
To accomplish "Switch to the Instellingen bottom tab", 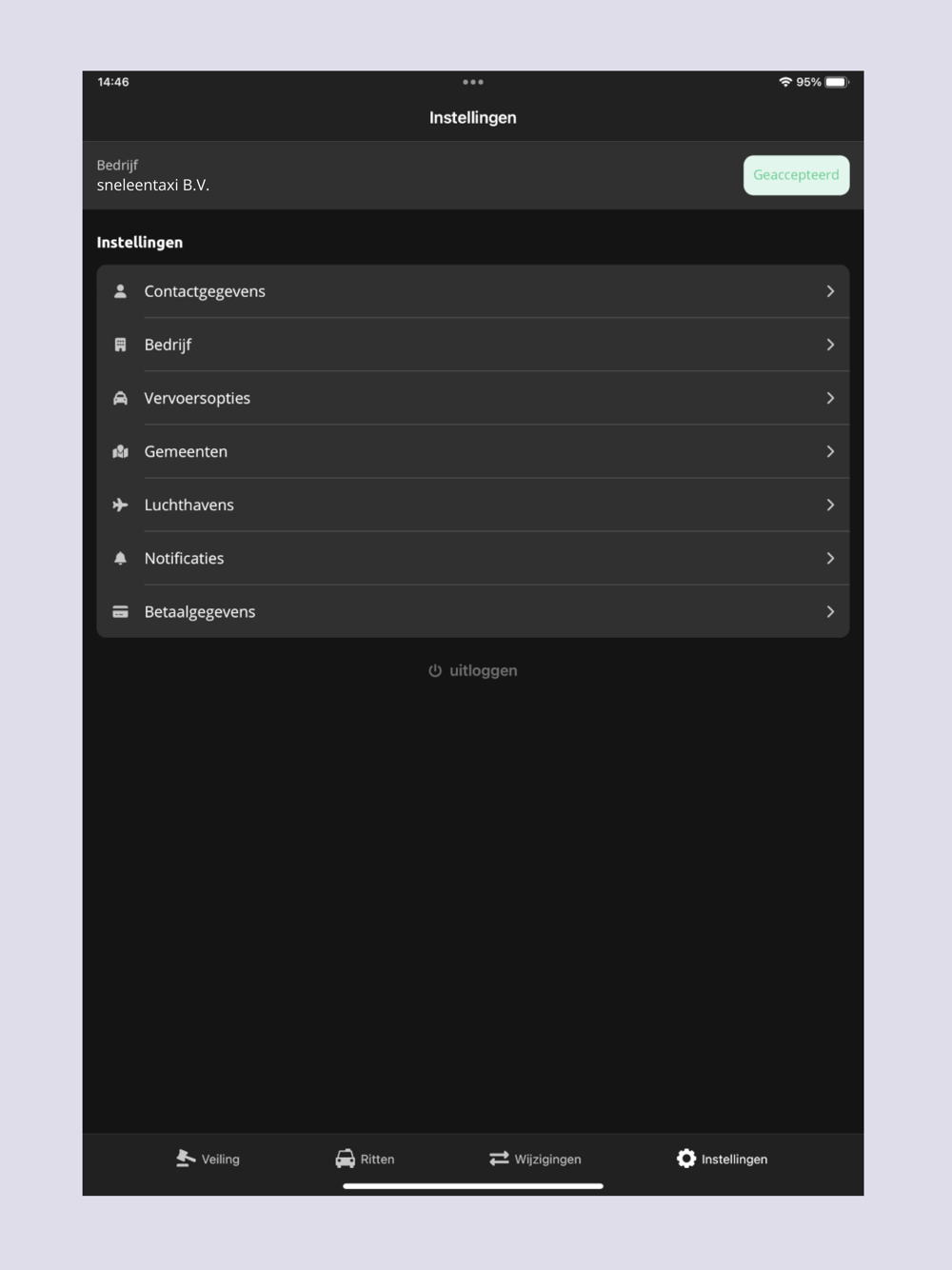I will click(722, 1159).
